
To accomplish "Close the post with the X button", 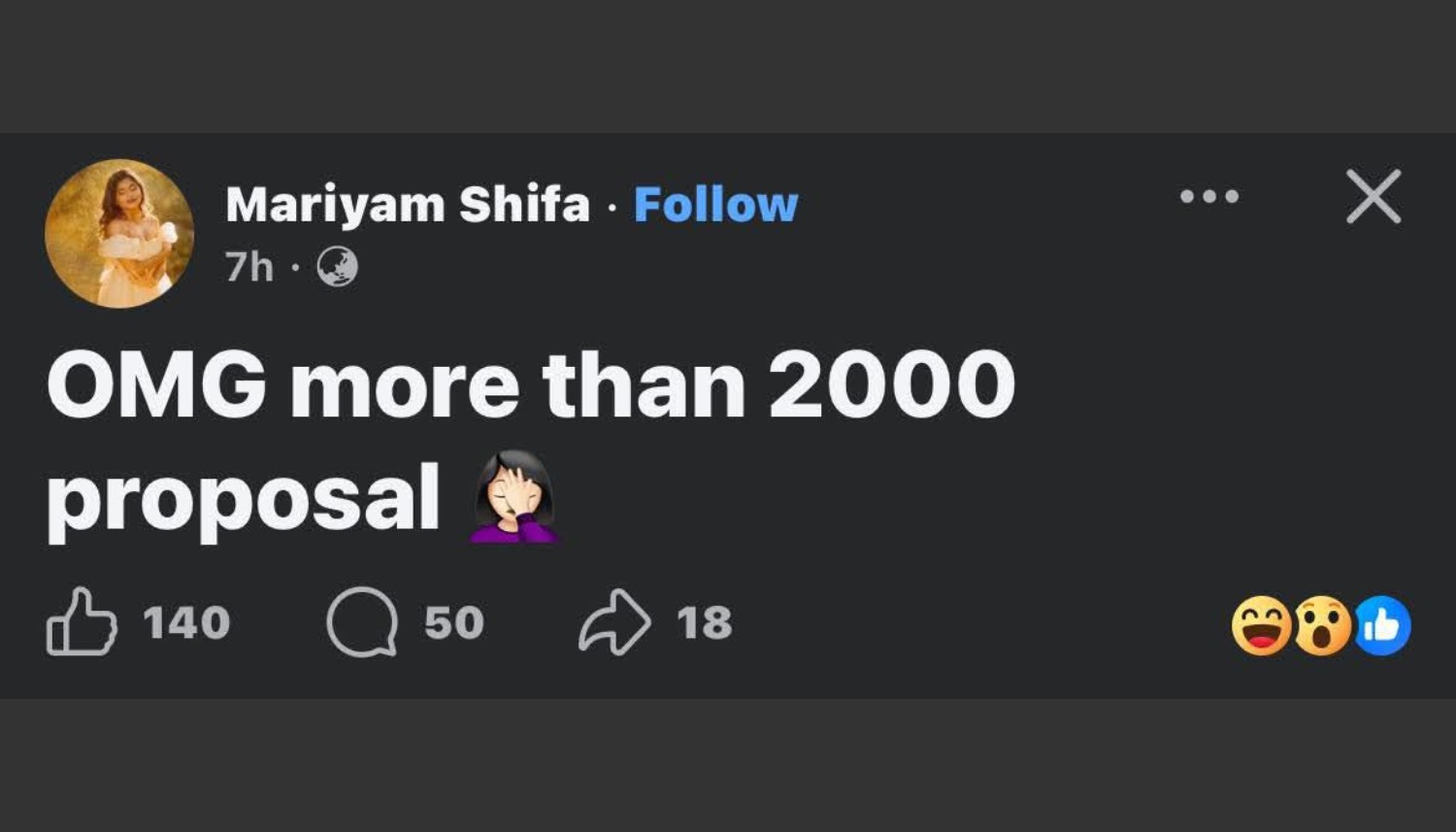I will [1373, 197].
